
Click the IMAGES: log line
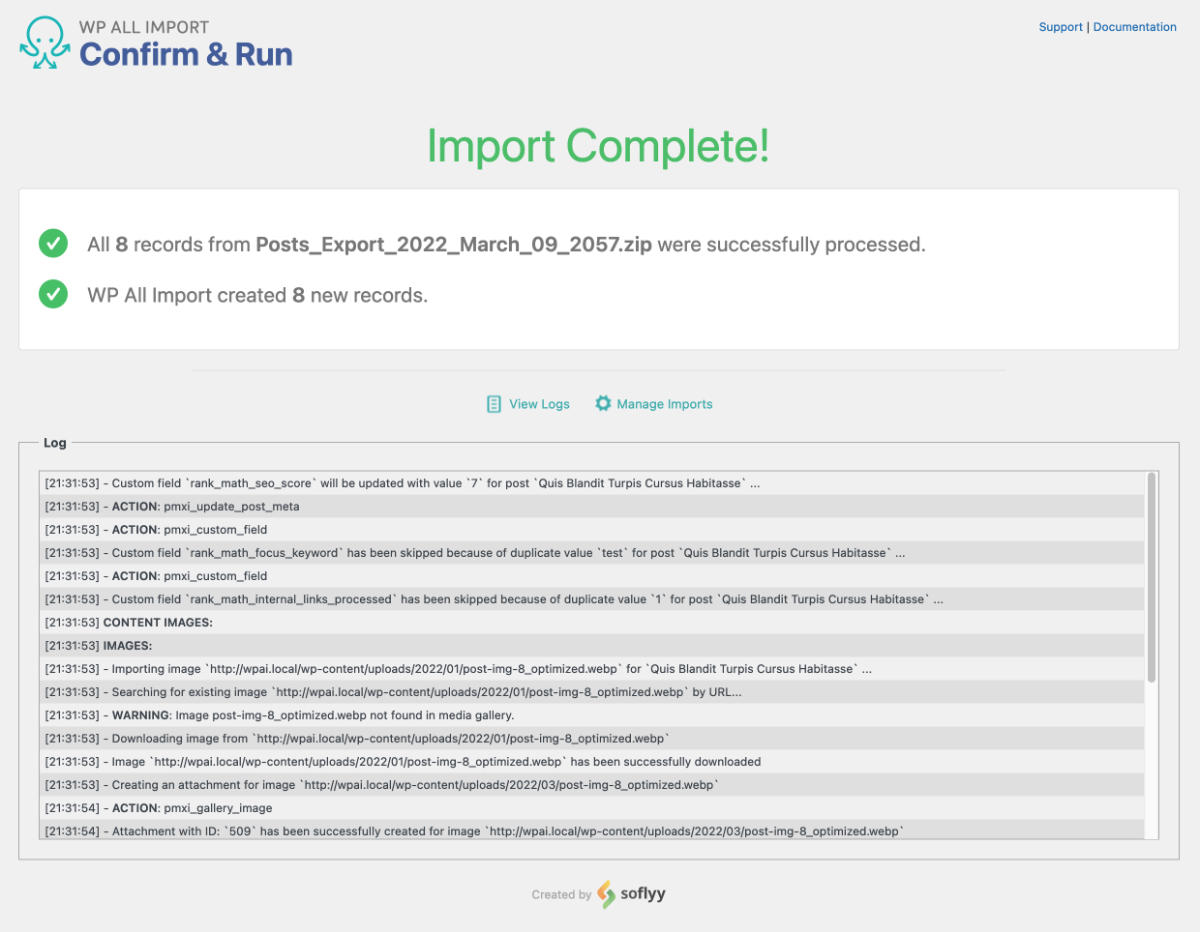(x=592, y=645)
